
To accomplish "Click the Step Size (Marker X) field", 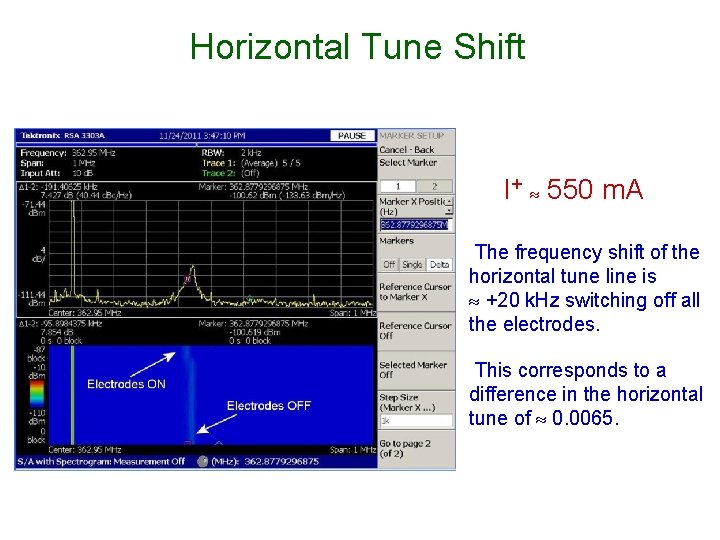I will click(416, 421).
